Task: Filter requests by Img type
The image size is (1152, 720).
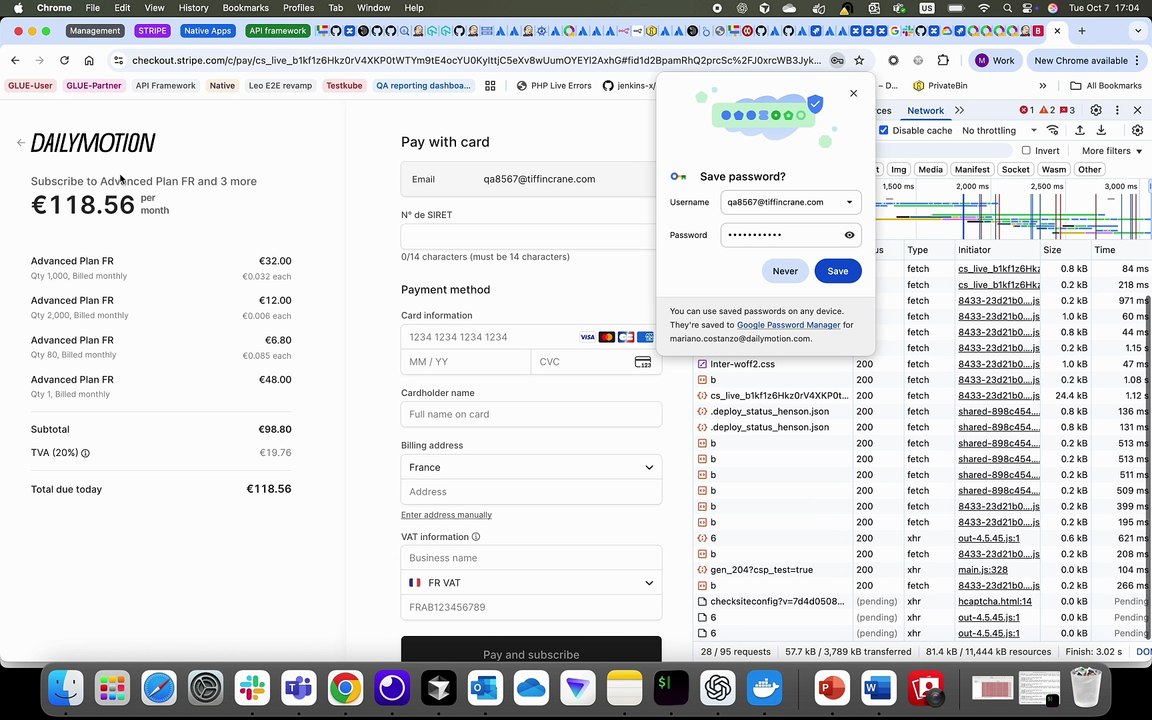Action: point(899,170)
